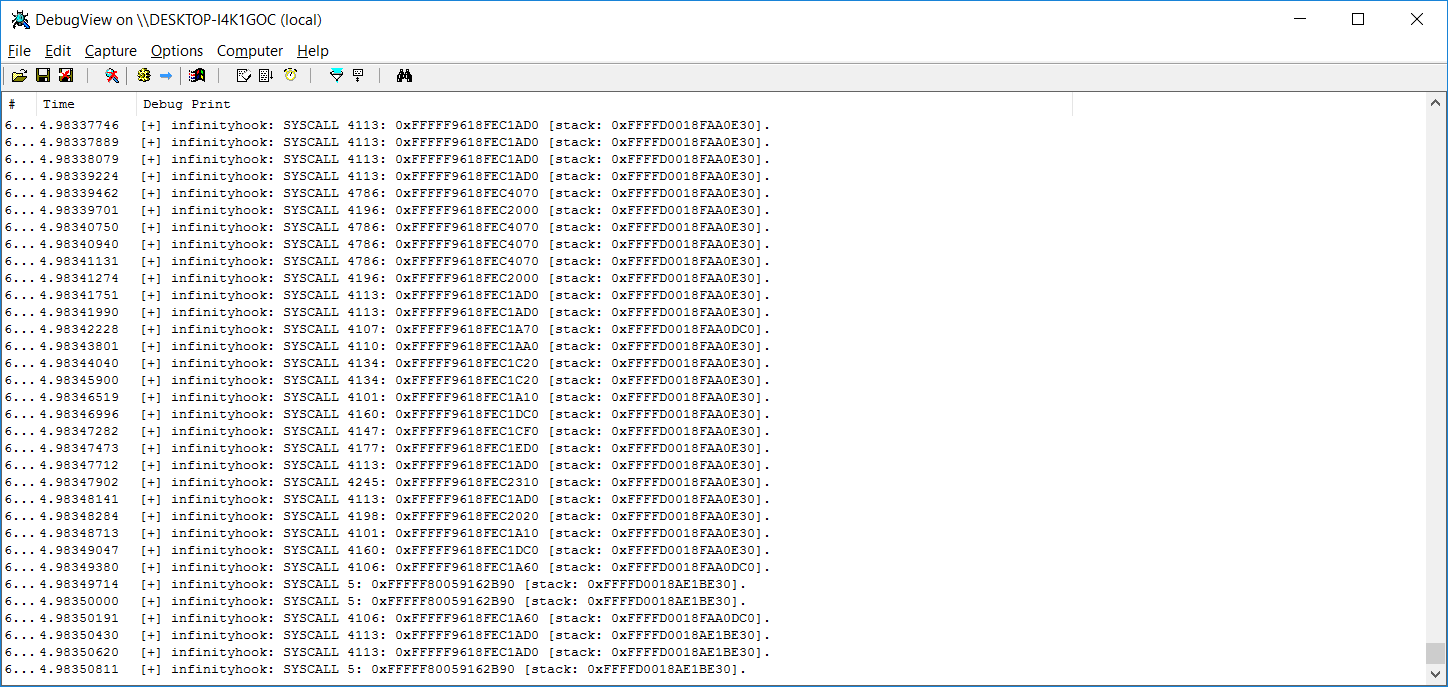Maximize the DebugView window
The height and width of the screenshot is (687, 1448).
[1357, 19]
